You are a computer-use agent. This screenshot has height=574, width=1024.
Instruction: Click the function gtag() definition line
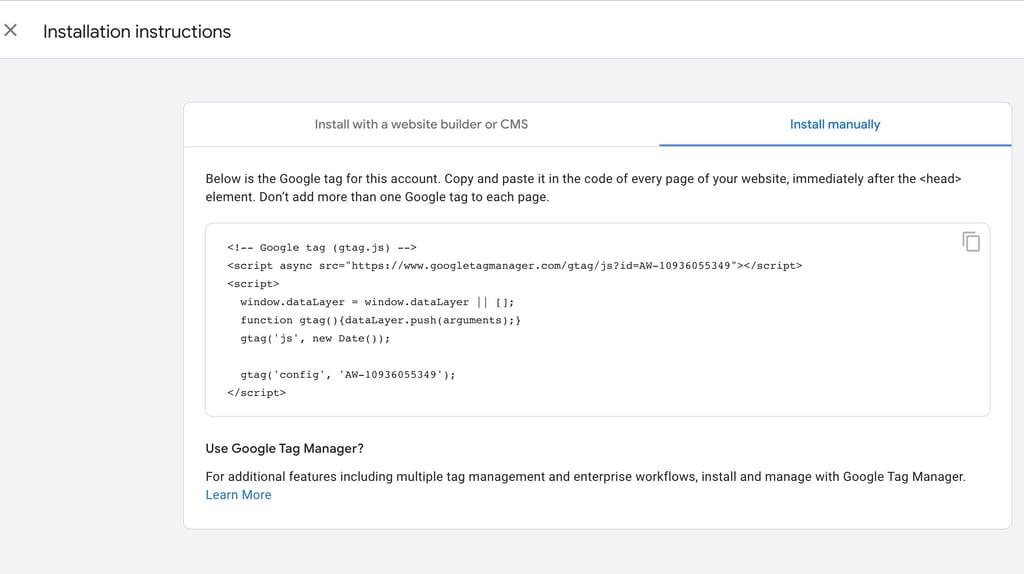pos(380,320)
